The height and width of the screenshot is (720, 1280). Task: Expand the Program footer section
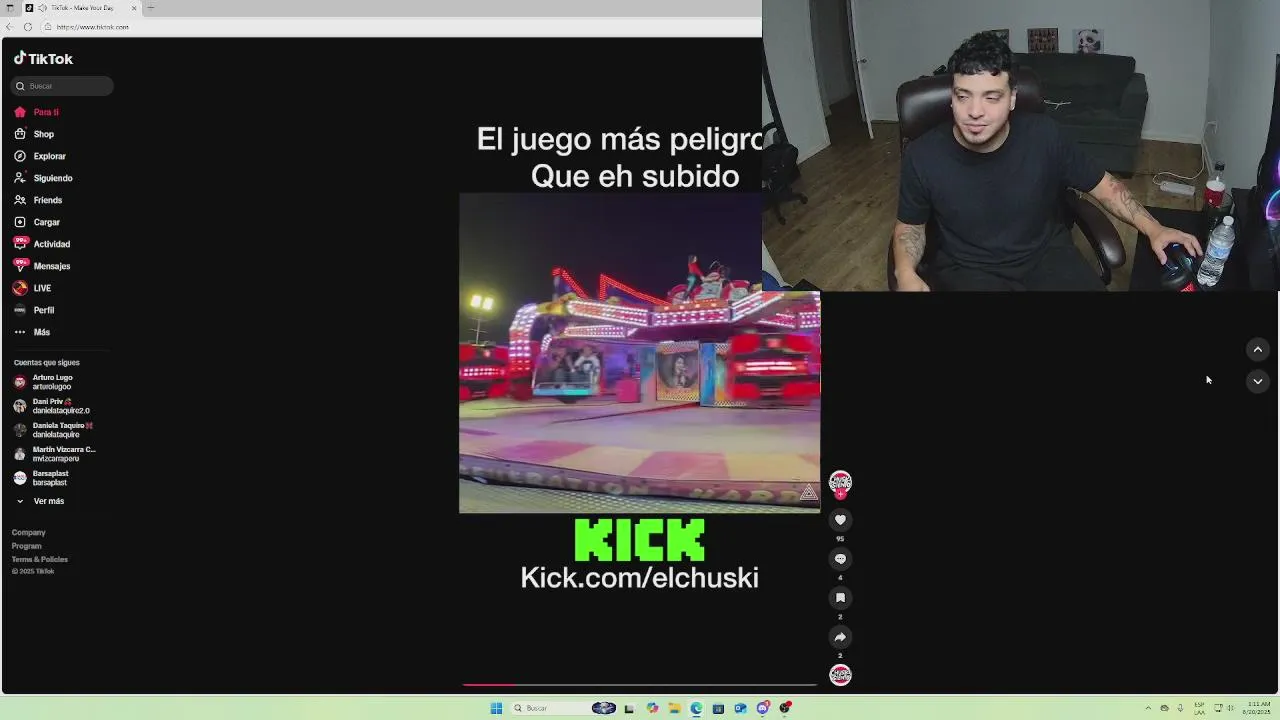[x=27, y=546]
